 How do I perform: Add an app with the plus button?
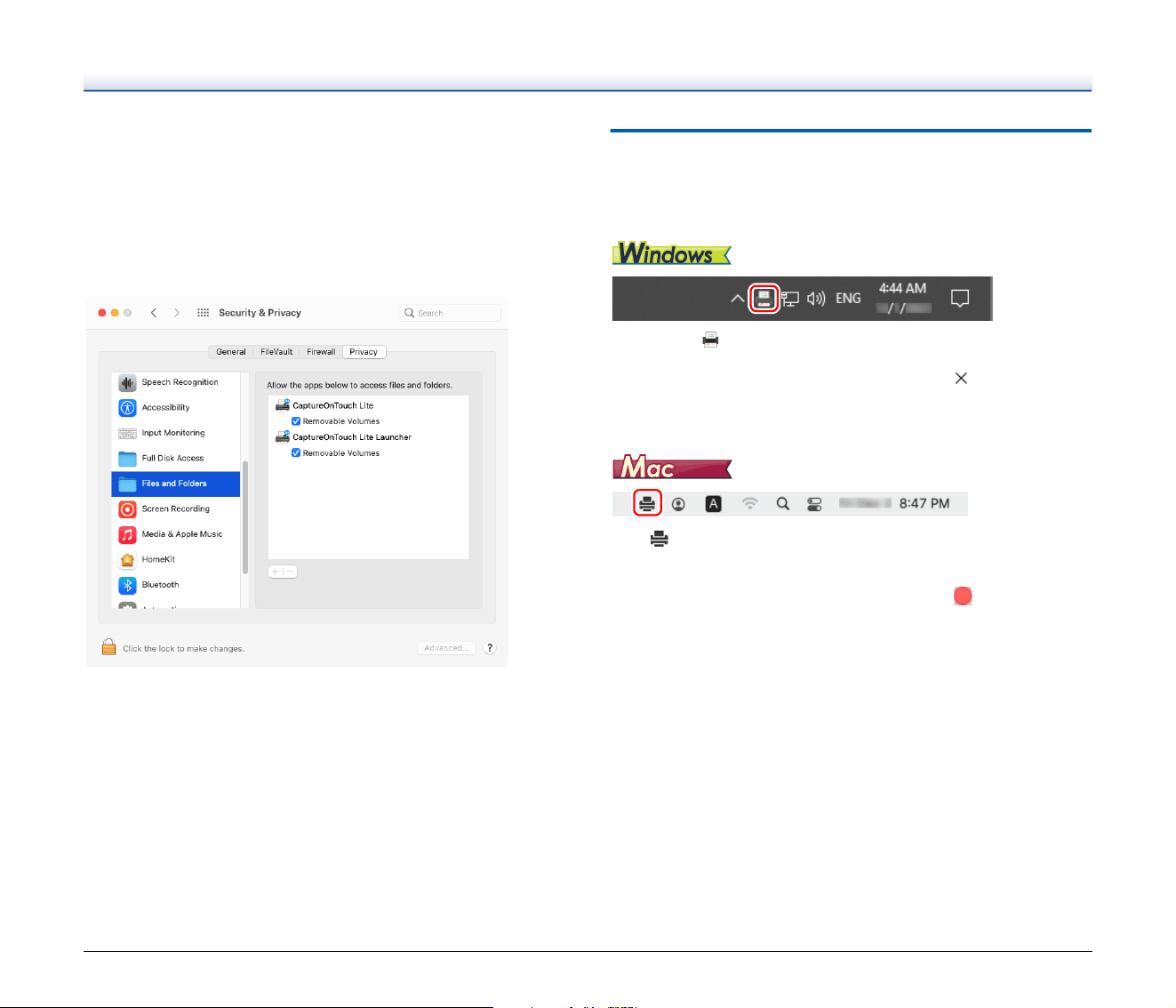(x=276, y=572)
